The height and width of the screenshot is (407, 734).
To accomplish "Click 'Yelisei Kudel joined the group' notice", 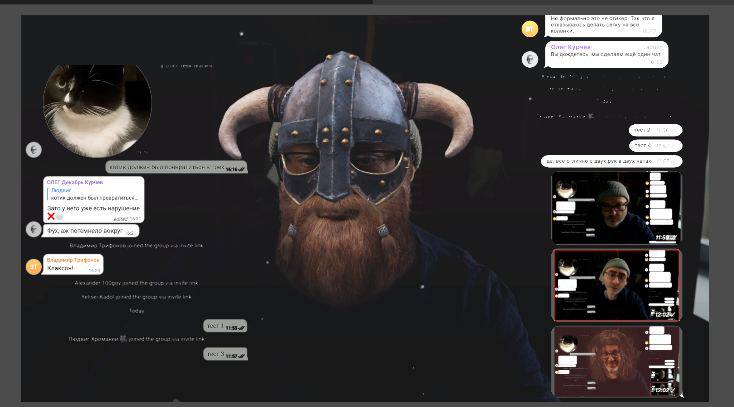I will [x=136, y=297].
